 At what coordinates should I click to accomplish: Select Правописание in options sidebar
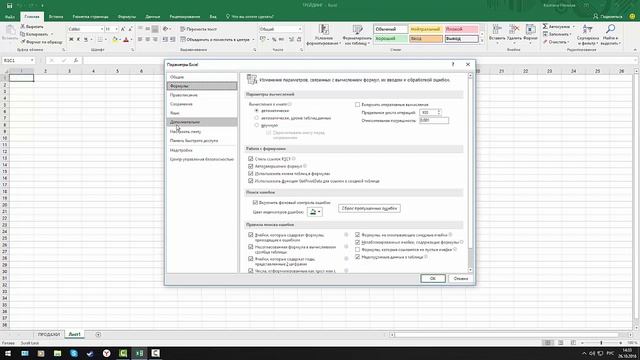pos(202,95)
